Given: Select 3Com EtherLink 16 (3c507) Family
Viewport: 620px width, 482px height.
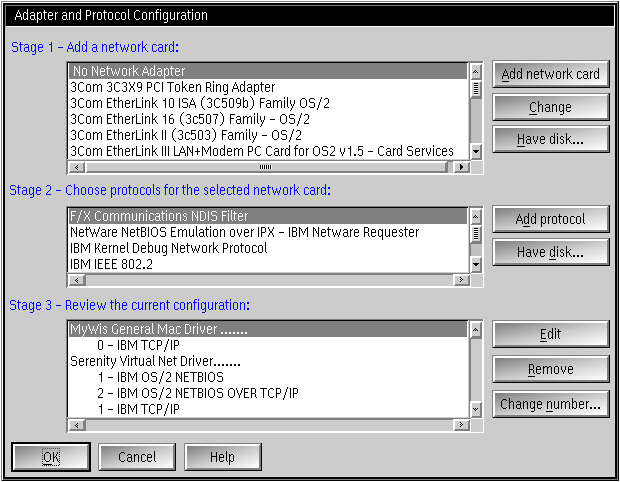Looking at the screenshot, I should tap(268, 119).
